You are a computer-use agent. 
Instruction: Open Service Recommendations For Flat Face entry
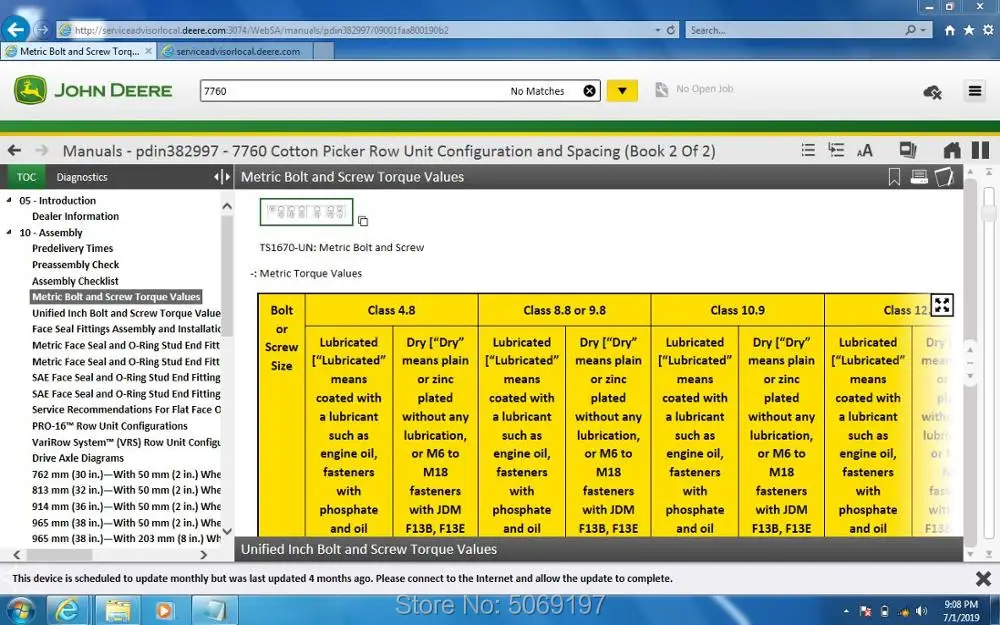point(126,409)
